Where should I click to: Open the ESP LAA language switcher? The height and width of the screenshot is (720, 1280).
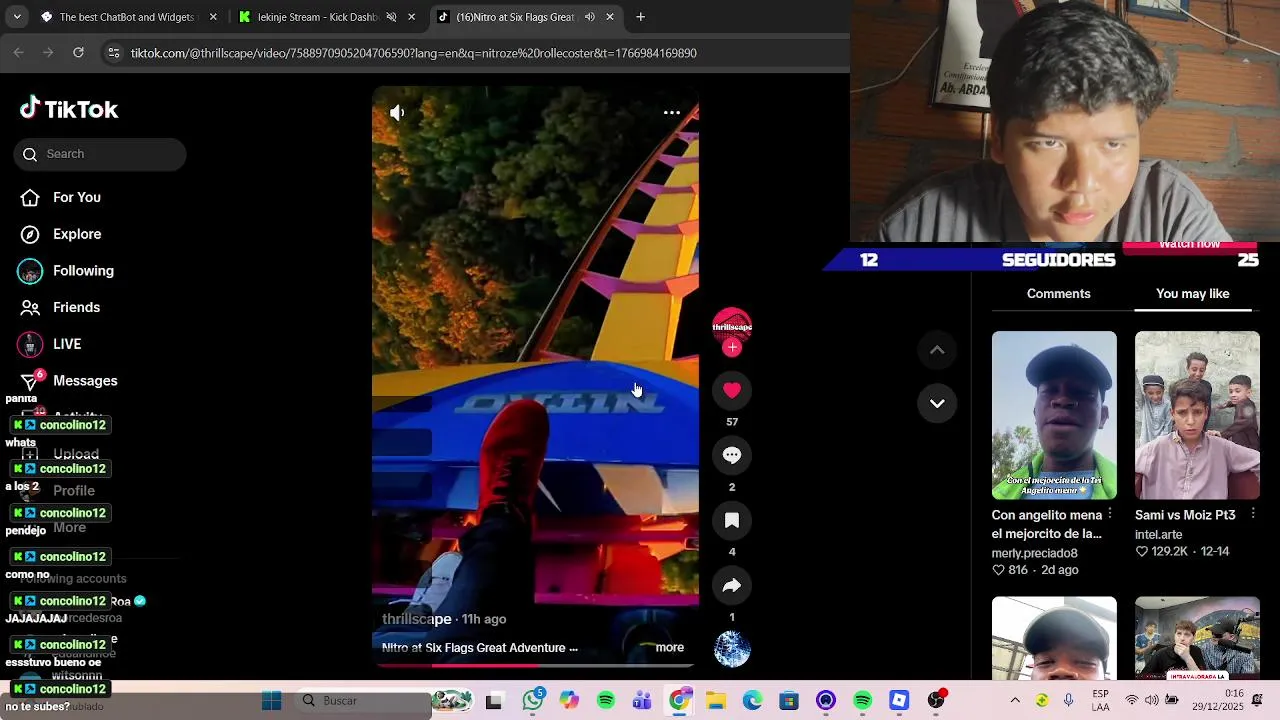click(1100, 700)
